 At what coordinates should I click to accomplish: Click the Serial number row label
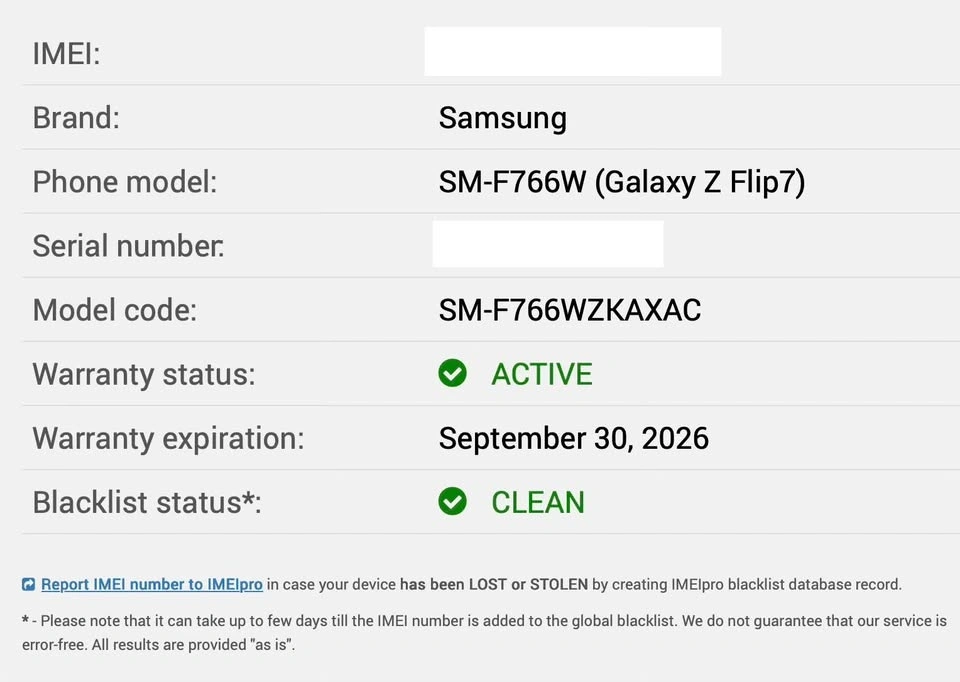(x=128, y=246)
